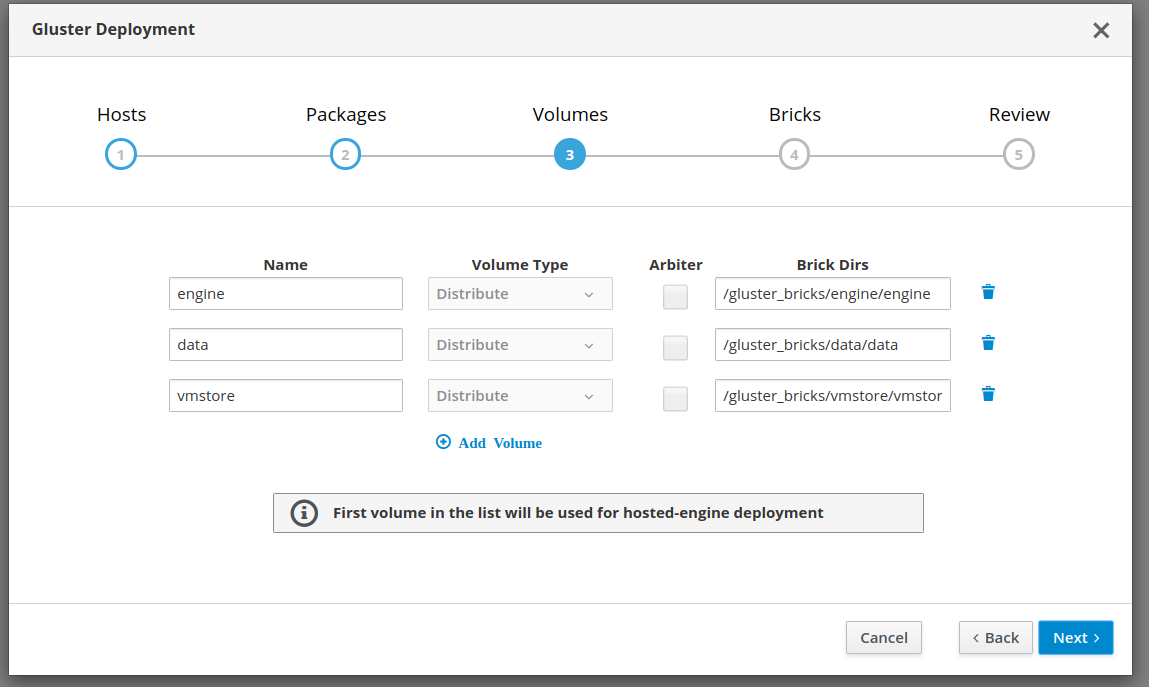Click the engine volume Name field
The image size is (1149, 687).
point(286,294)
